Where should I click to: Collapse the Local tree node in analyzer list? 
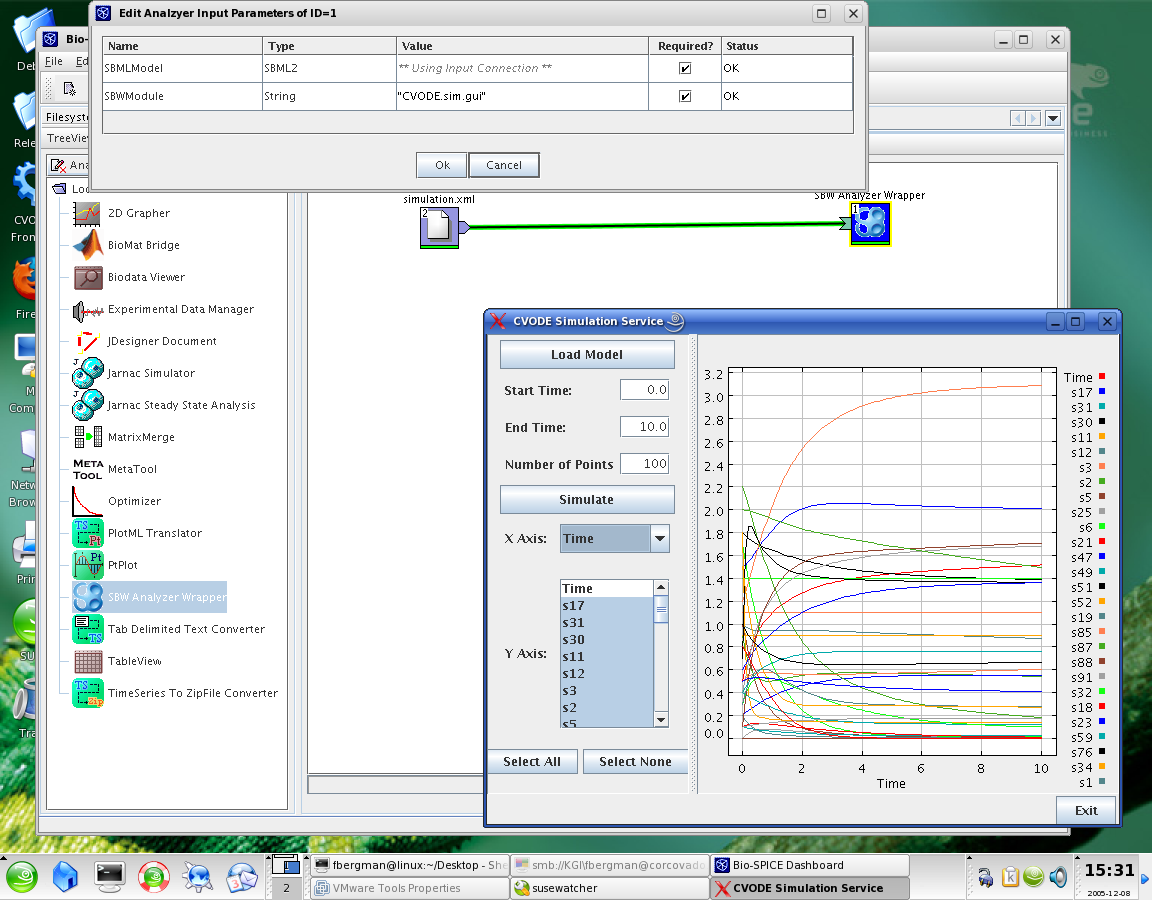click(x=60, y=189)
